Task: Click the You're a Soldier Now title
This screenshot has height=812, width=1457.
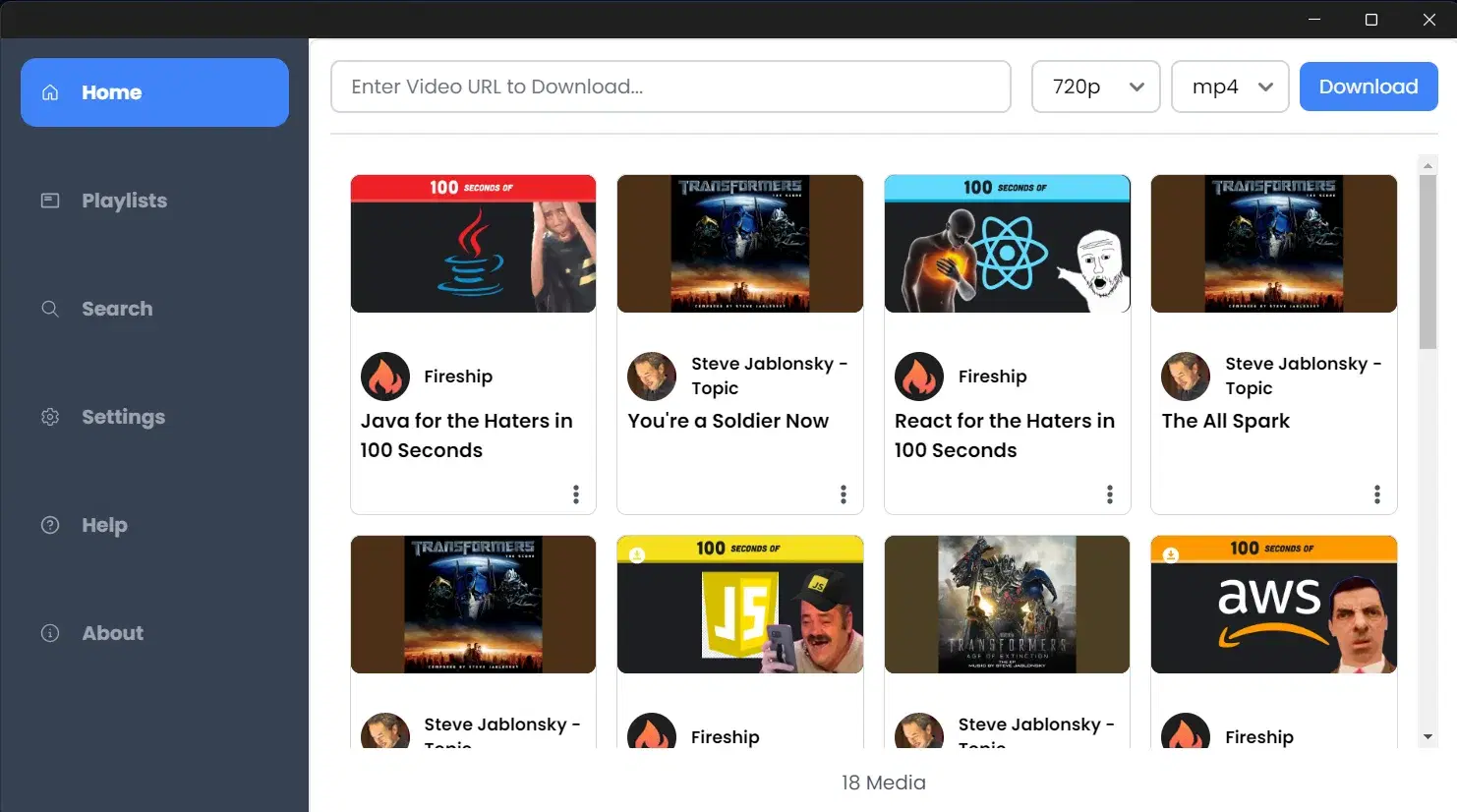Action: point(728,421)
